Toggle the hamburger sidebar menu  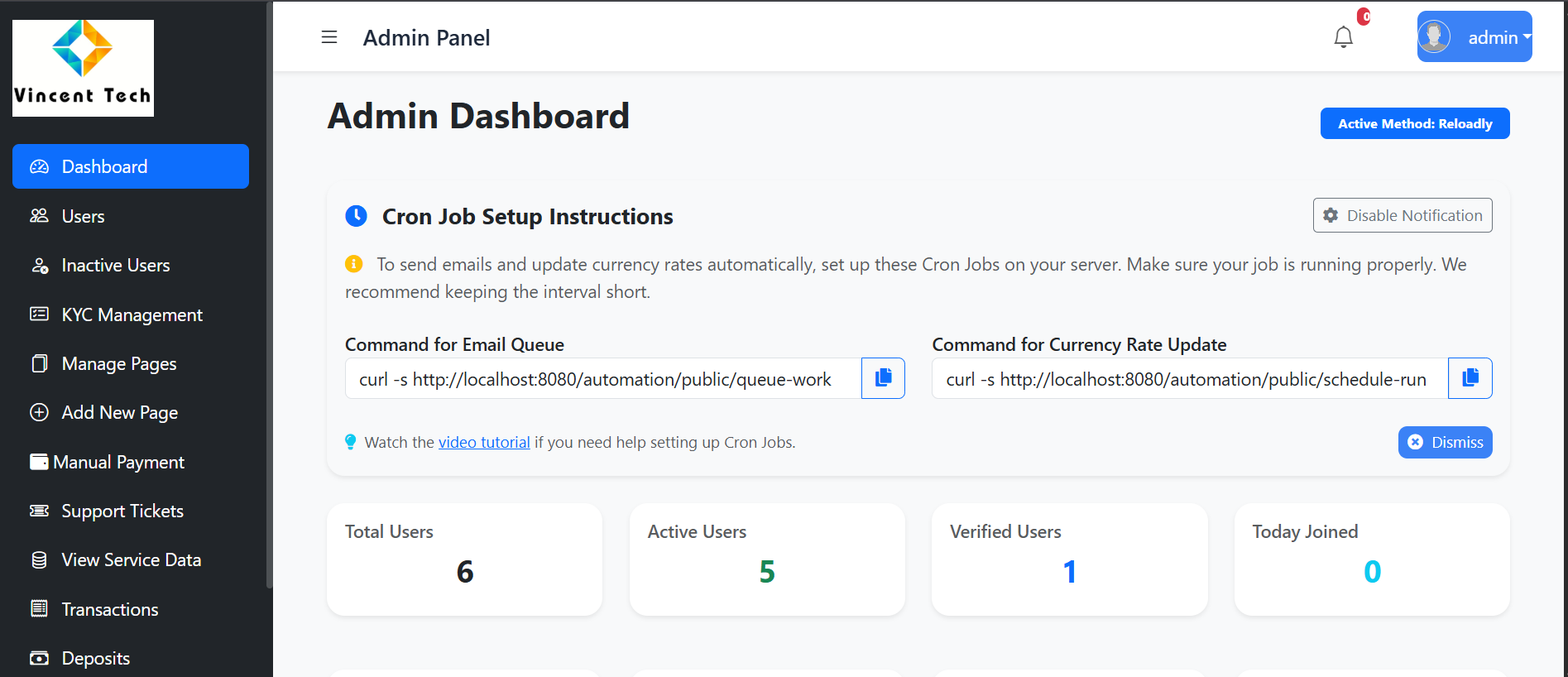(x=329, y=37)
